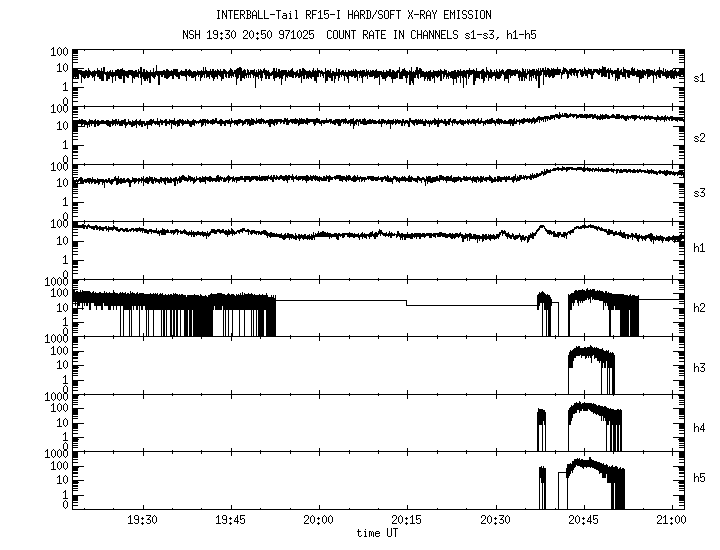Select the 19:45 time axis tick label
Image resolution: width=720 pixels, height=550 pixels.
(231, 522)
